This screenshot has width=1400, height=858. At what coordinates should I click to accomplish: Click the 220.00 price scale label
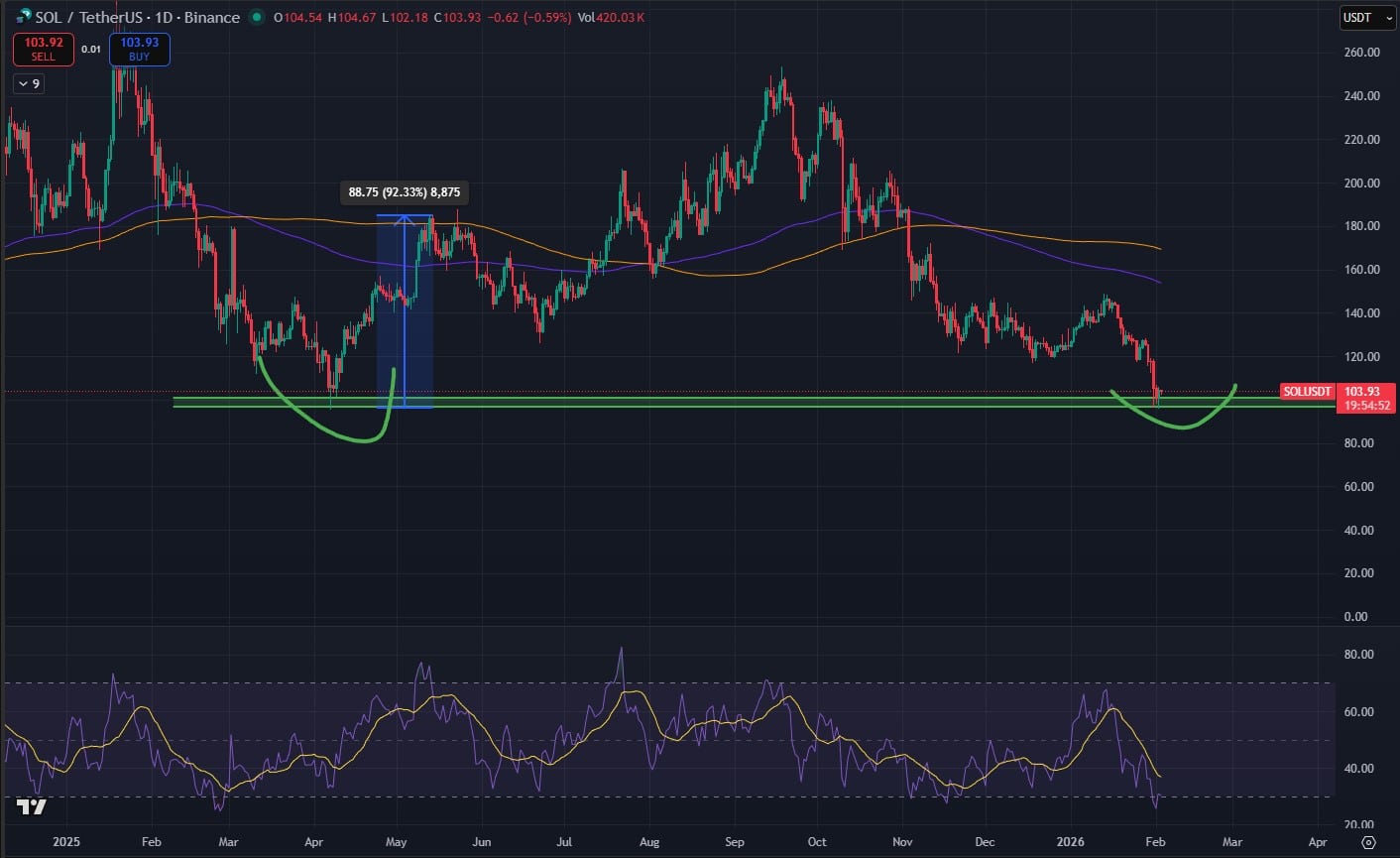[1361, 140]
